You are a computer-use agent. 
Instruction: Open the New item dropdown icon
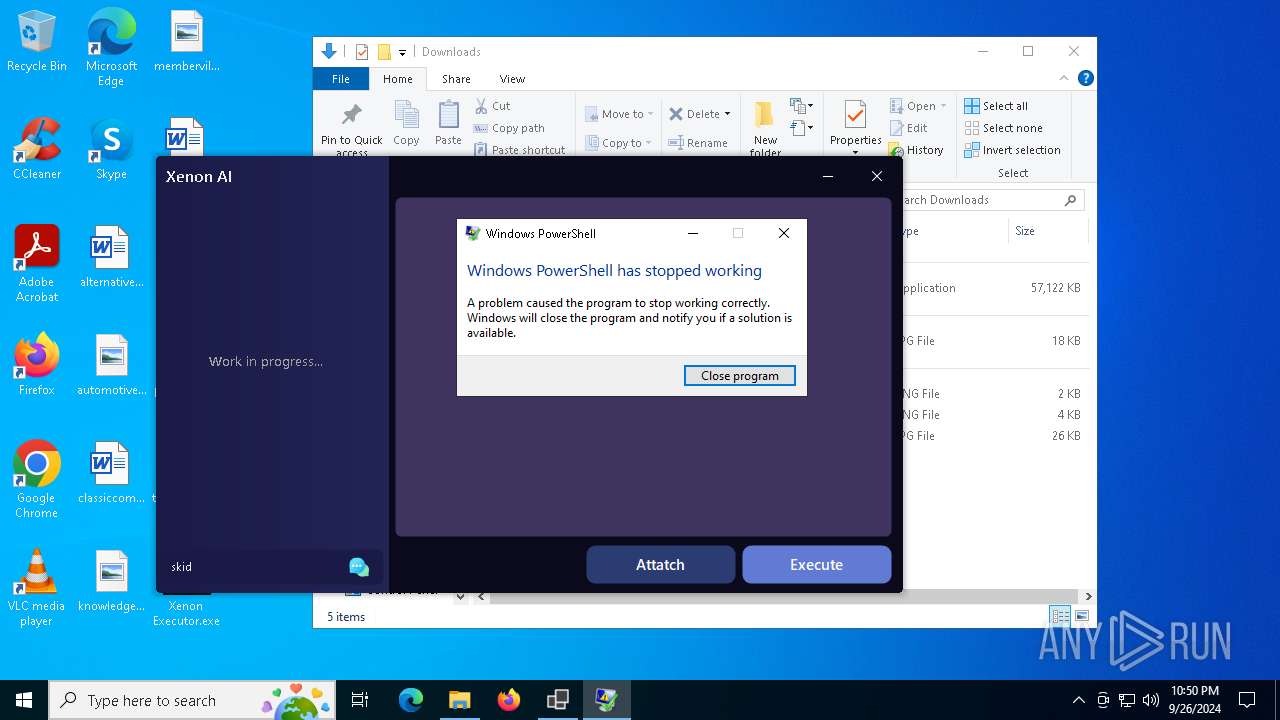801,106
